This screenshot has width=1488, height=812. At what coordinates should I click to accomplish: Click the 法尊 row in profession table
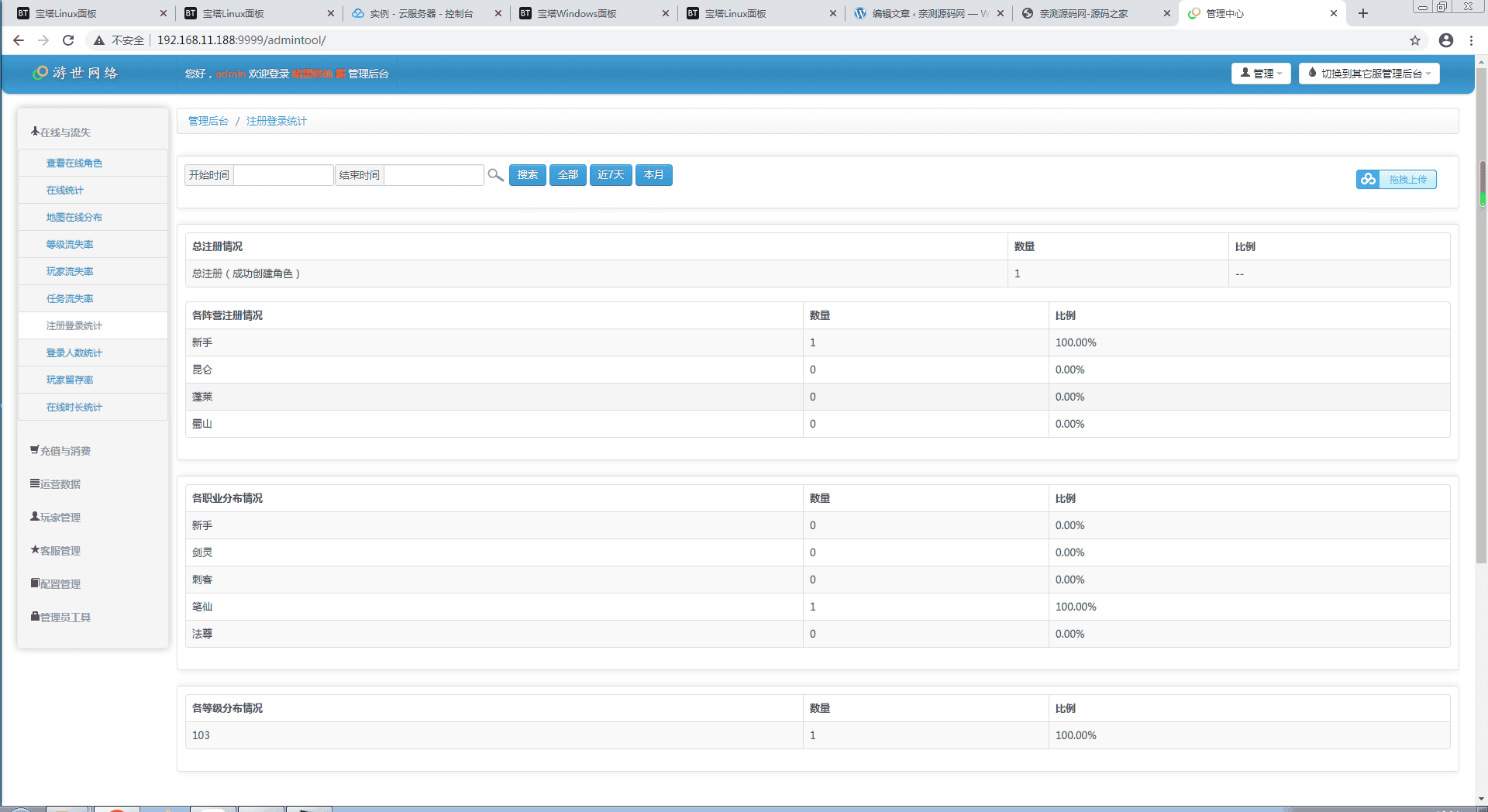click(818, 634)
